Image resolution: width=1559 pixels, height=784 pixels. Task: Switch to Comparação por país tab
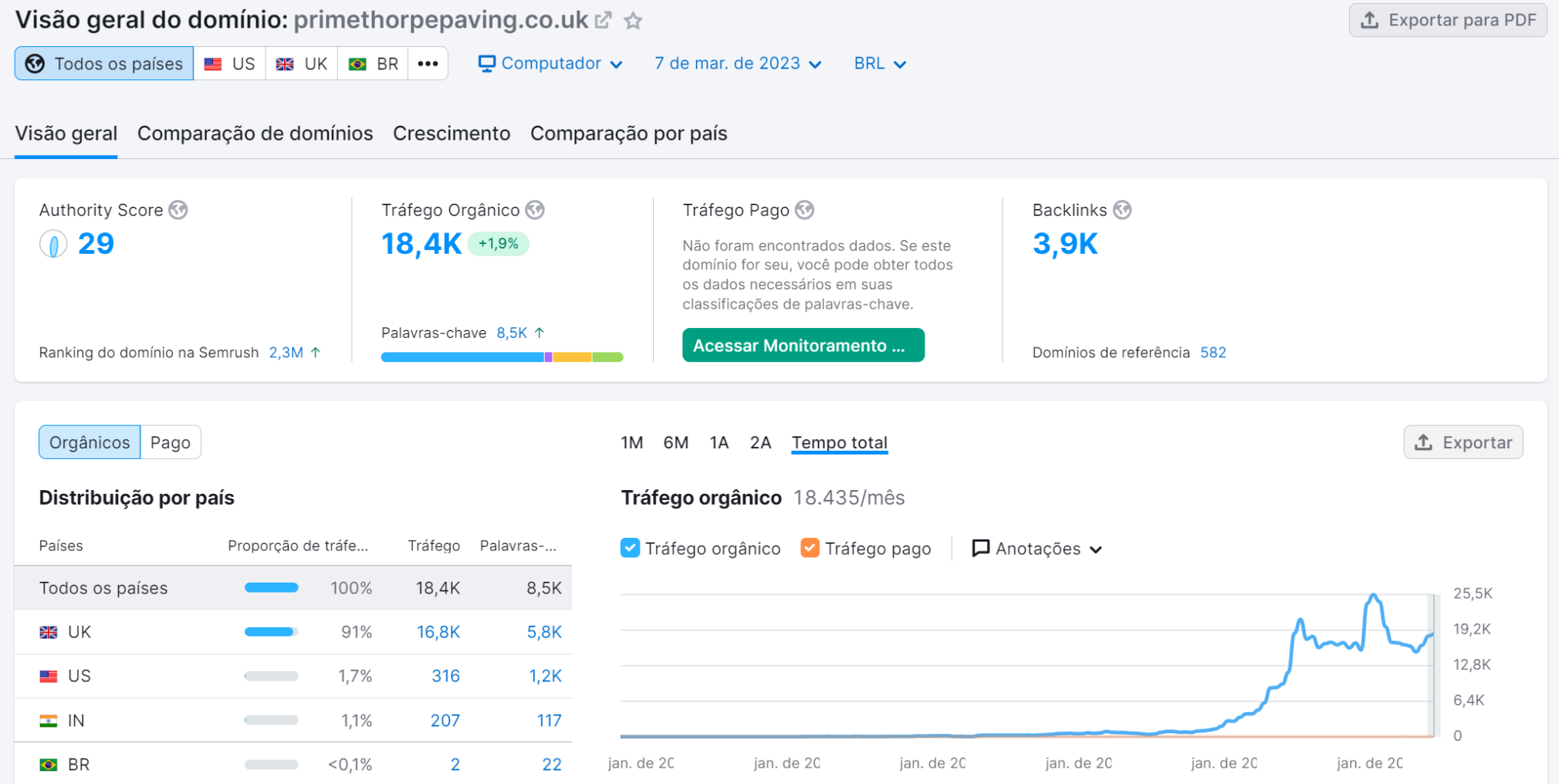[629, 133]
